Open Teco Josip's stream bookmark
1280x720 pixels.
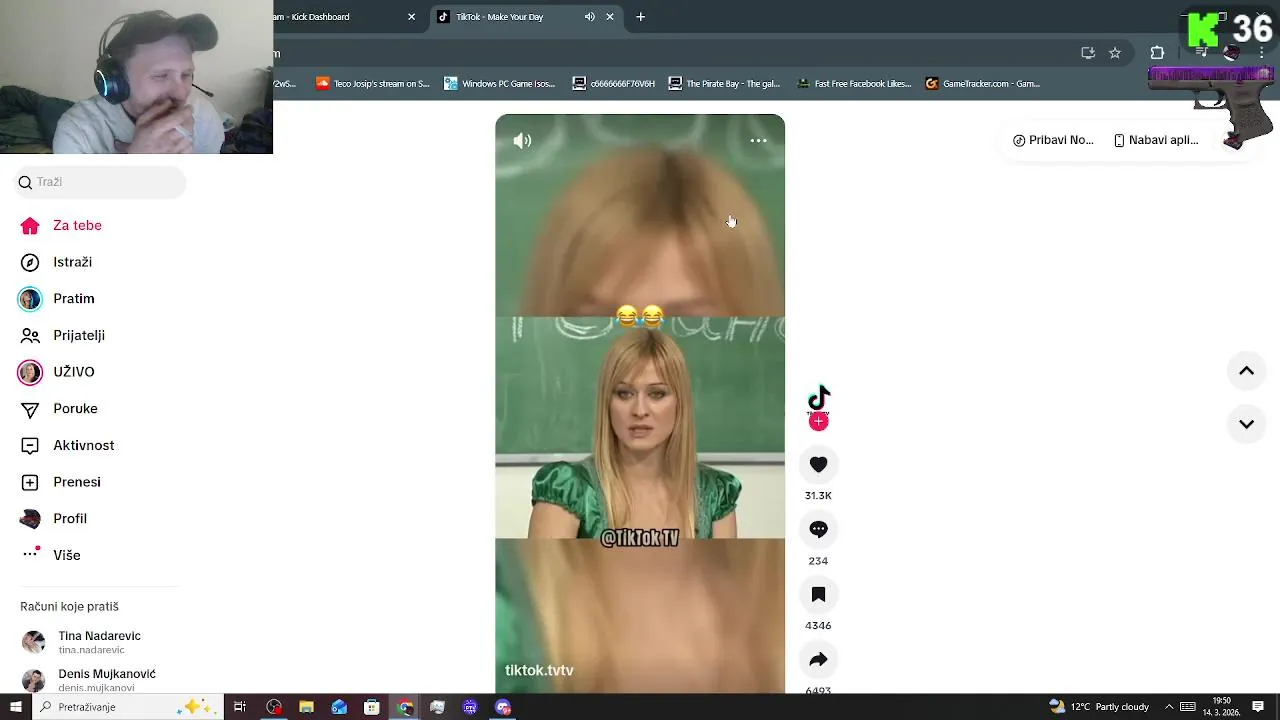(373, 84)
